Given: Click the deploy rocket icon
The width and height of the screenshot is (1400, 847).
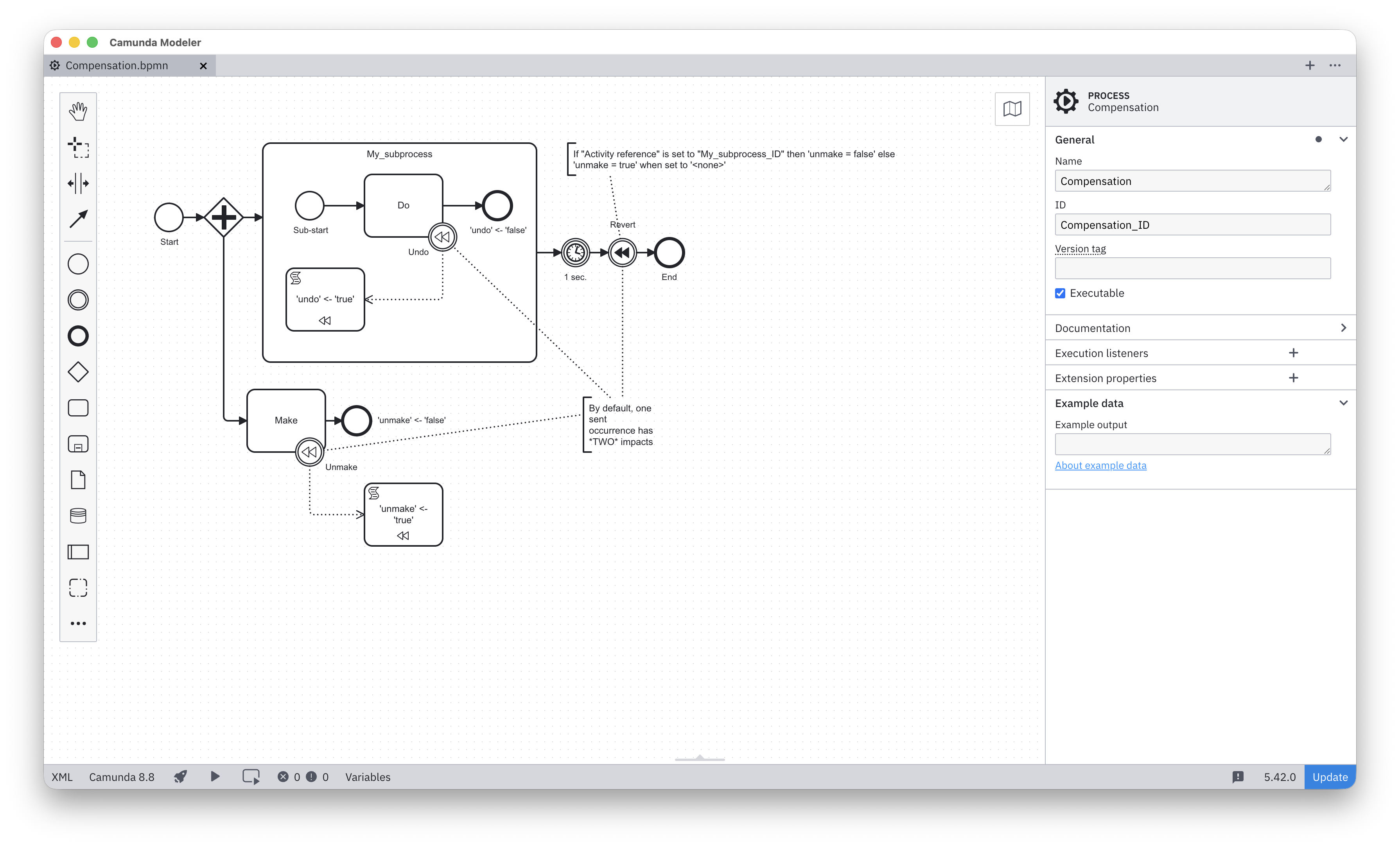Looking at the screenshot, I should pos(181,777).
